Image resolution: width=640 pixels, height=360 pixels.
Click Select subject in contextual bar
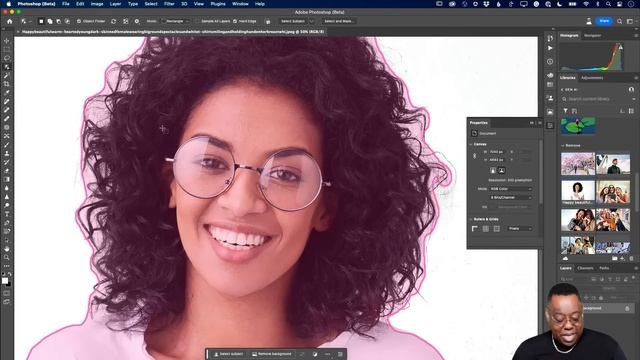229,354
